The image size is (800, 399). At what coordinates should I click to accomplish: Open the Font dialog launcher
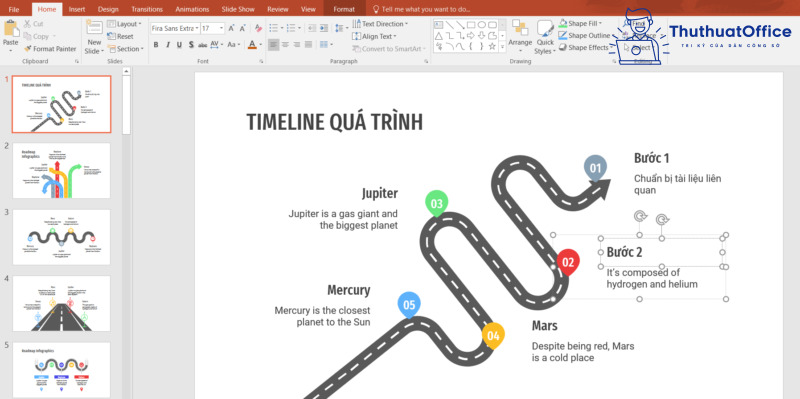click(x=261, y=61)
